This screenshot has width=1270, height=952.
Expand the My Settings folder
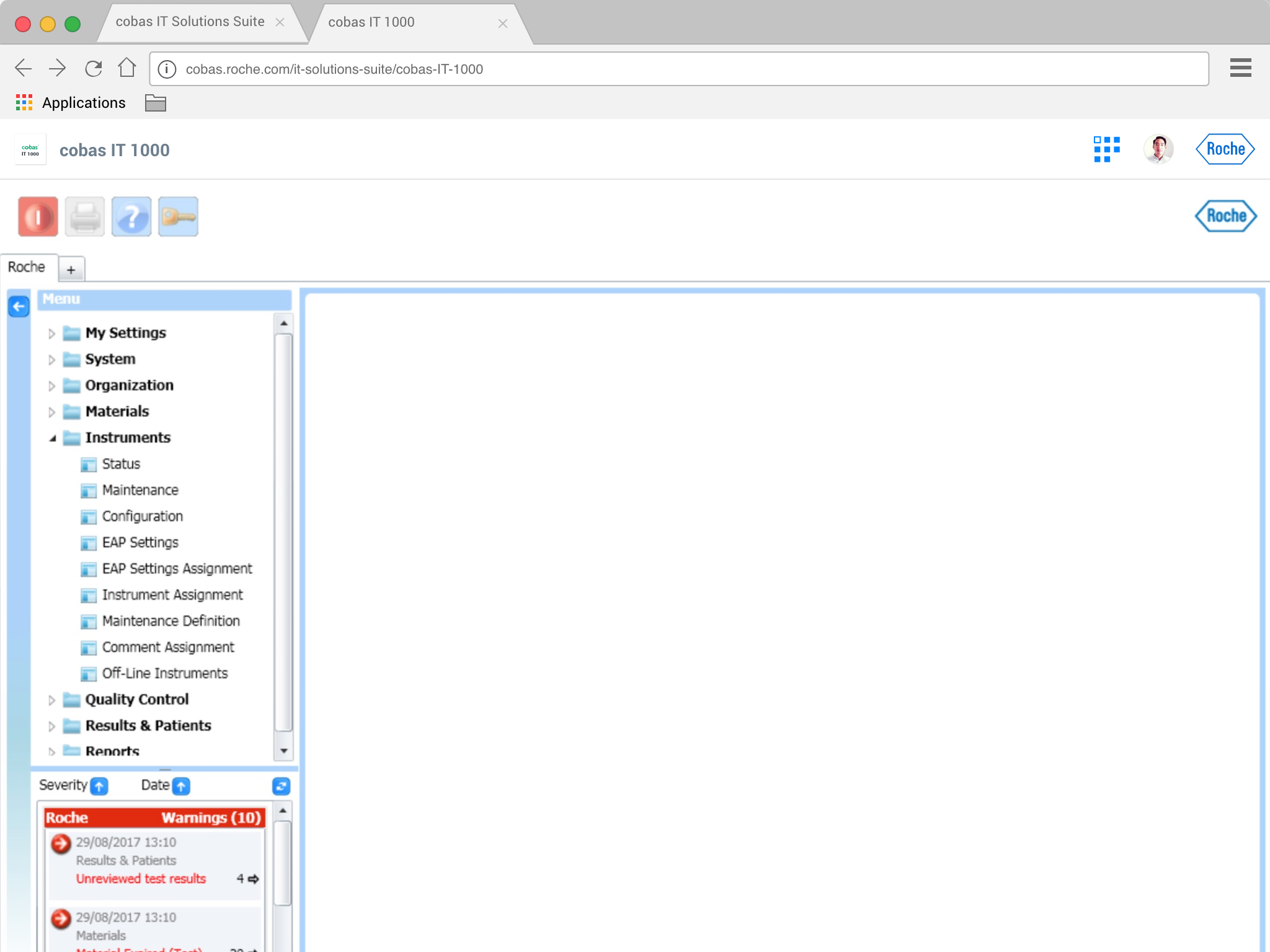(52, 333)
